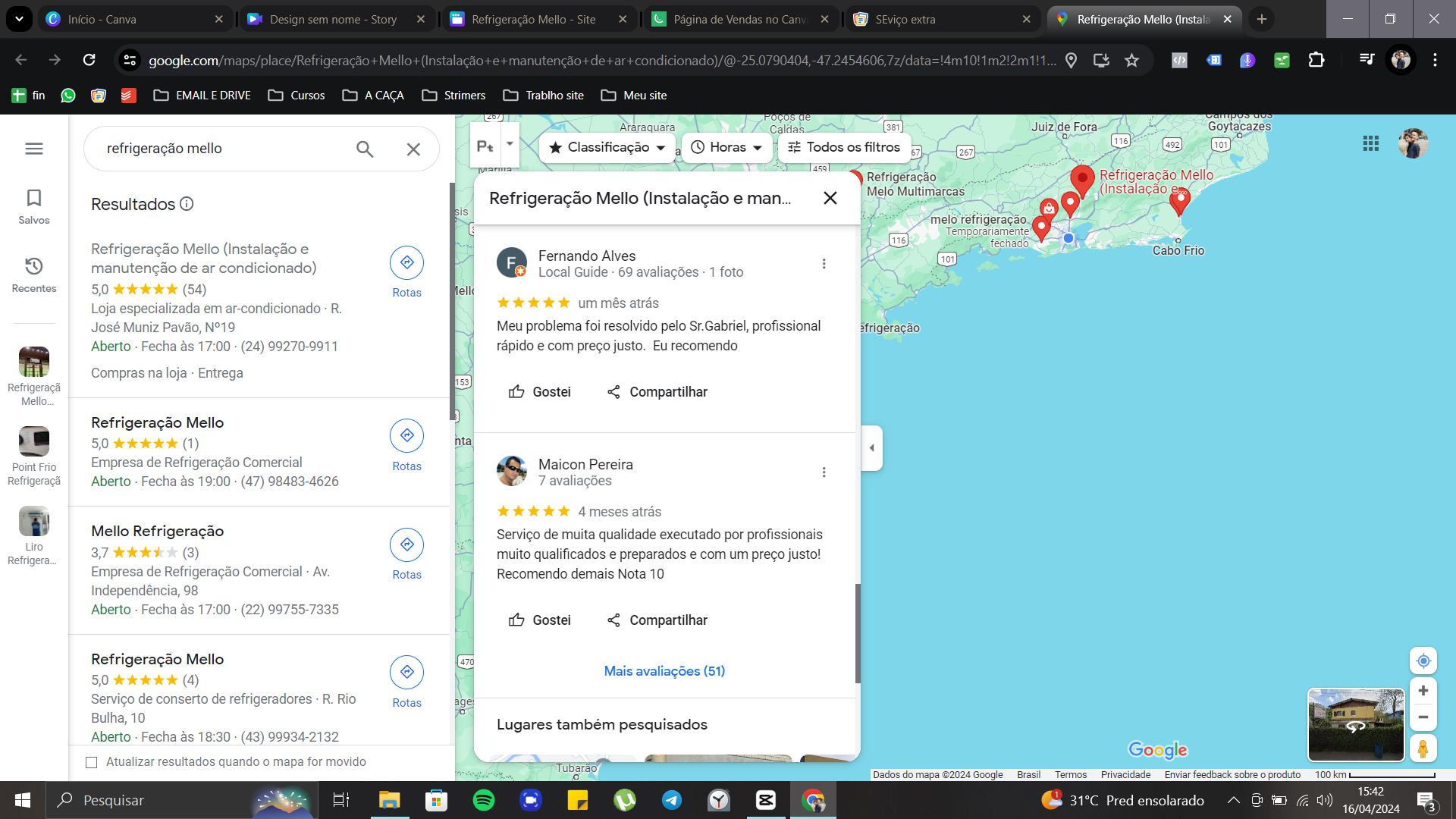1456x819 pixels.
Task: Open Recentes history
Action: 34,275
